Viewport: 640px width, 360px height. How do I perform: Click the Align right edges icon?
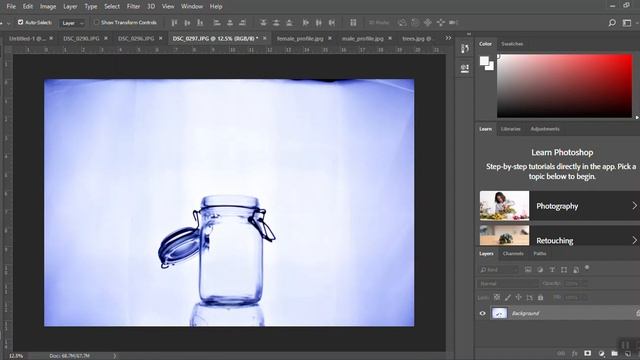click(x=242, y=23)
